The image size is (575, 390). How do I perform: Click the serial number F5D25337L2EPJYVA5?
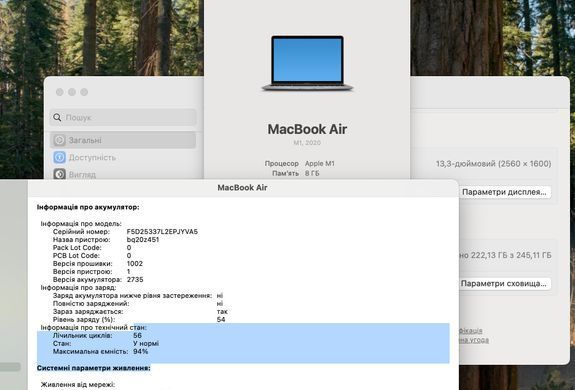coord(162,232)
